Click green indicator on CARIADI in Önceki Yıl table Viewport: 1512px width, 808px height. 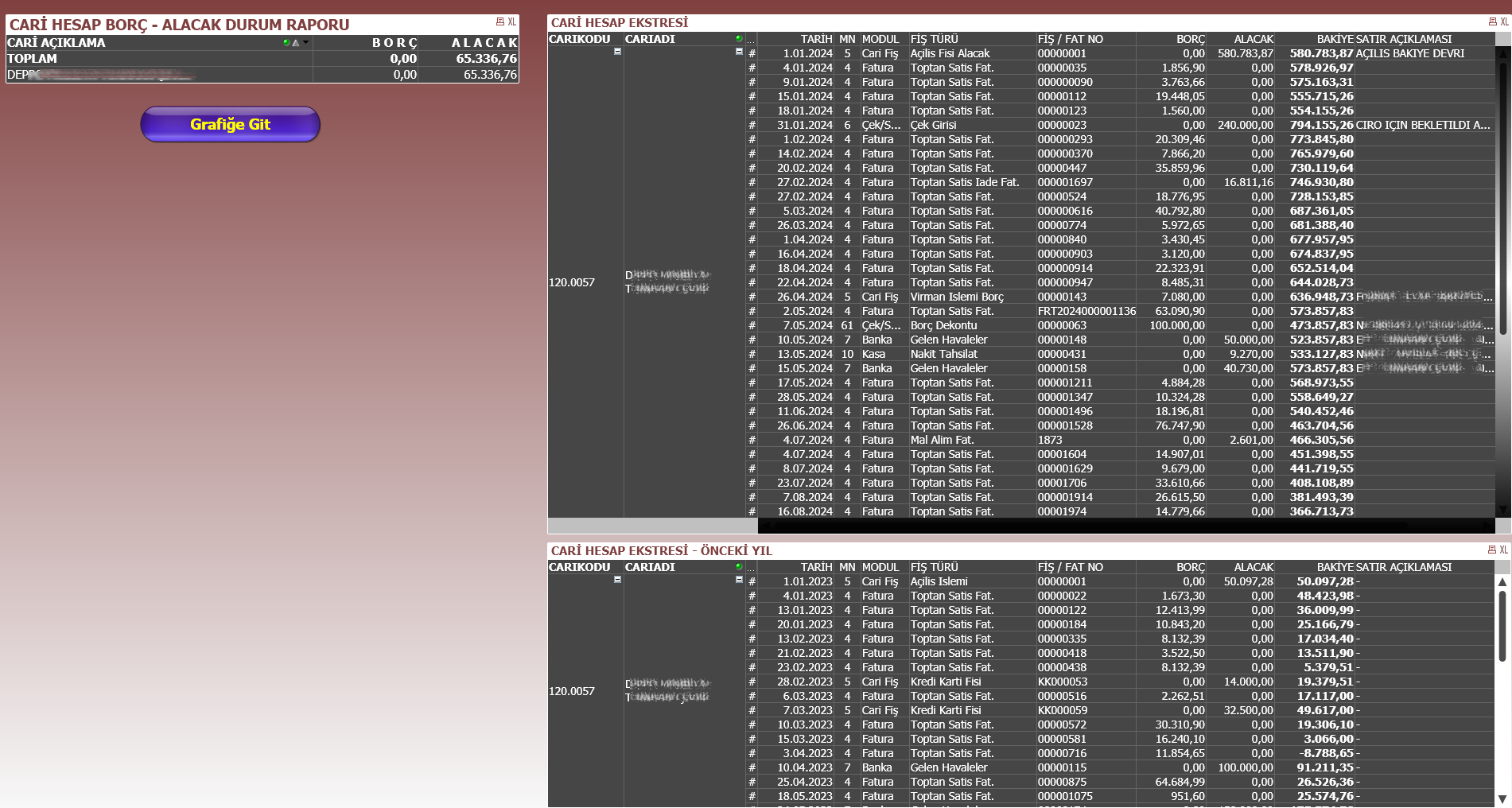[x=739, y=567]
